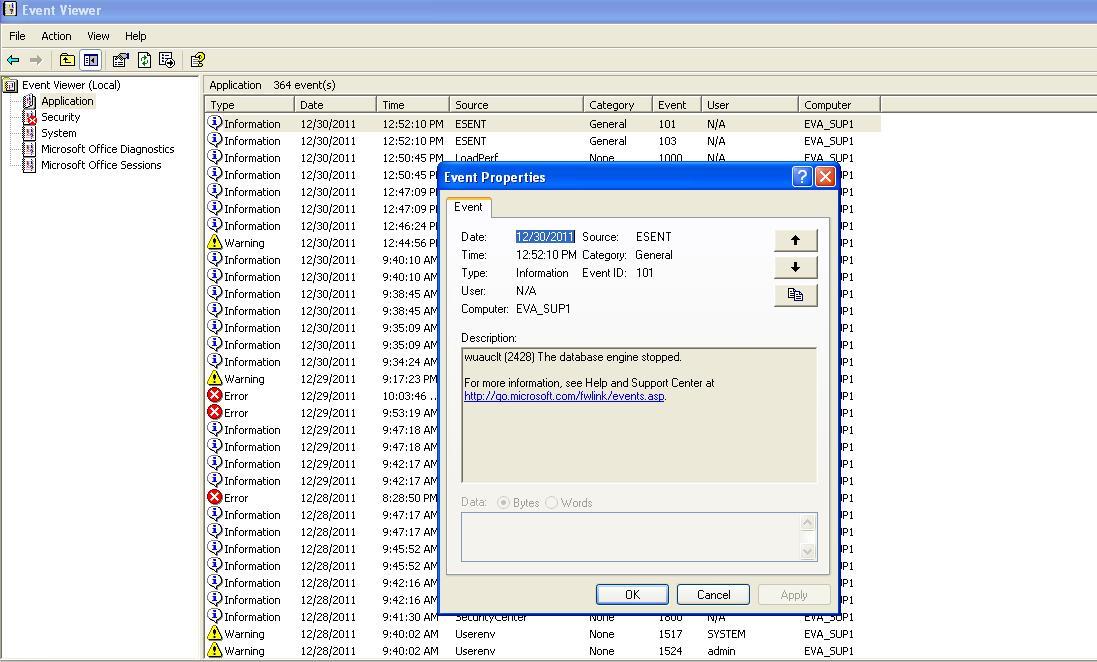Image resolution: width=1097 pixels, height=662 pixels.
Task: Select the Information row at 12:46:24 PM
Action: [322, 226]
